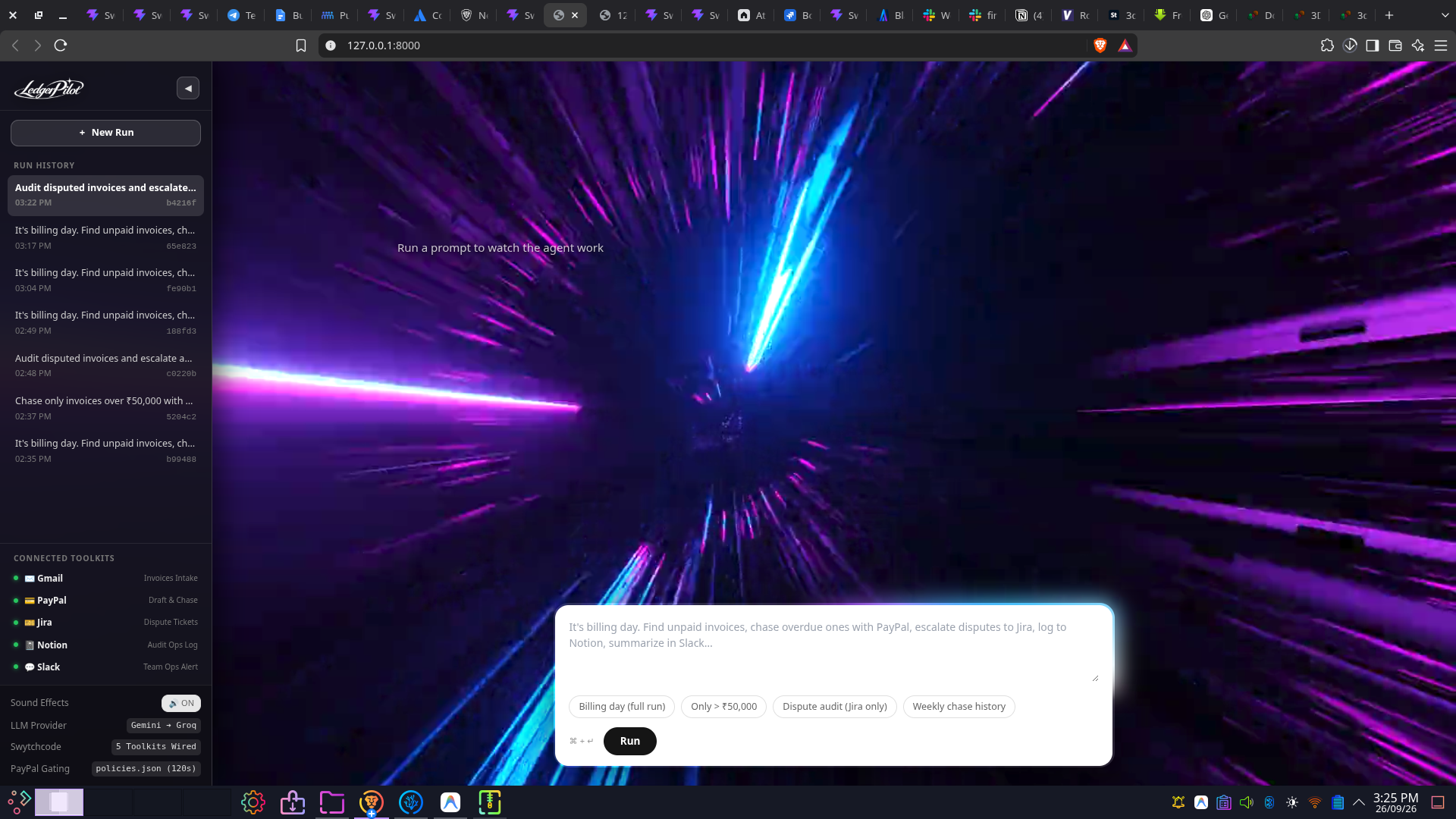Open the billing day run from 02:35 PM
The height and width of the screenshot is (819, 1456).
pyautogui.click(x=105, y=450)
